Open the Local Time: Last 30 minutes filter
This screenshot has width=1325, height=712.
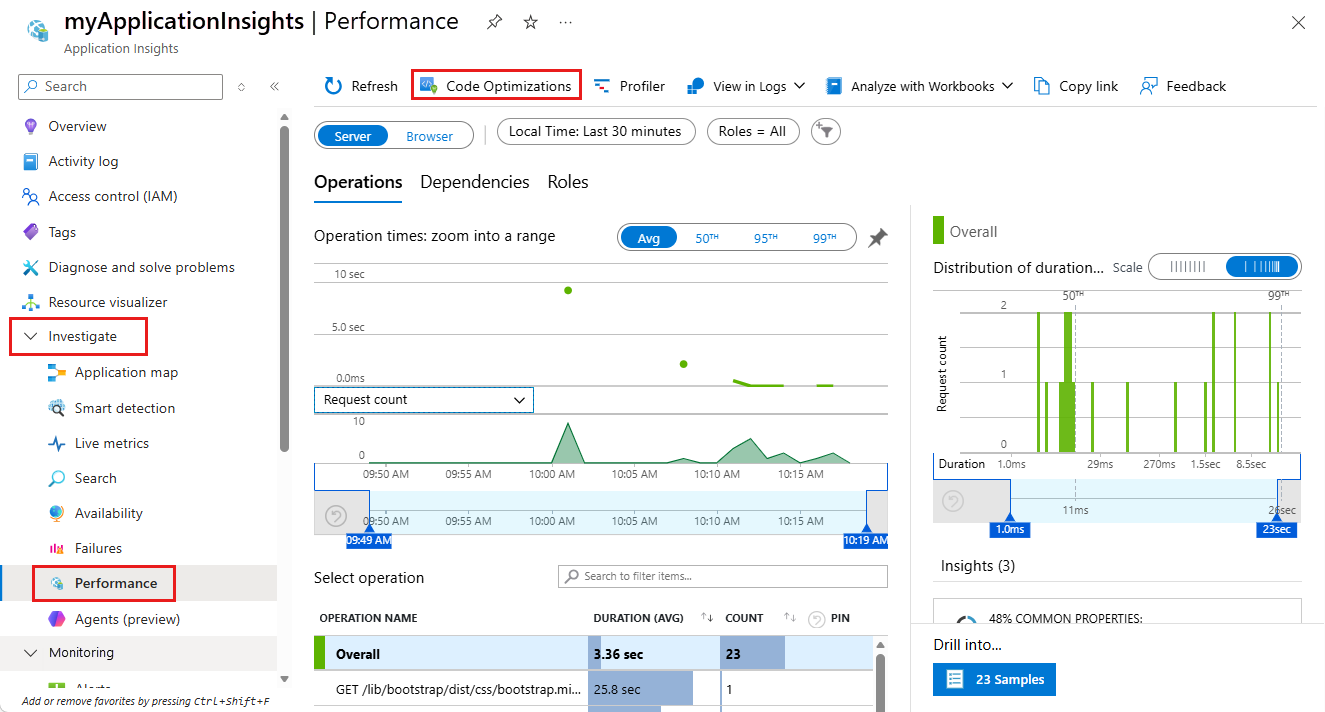tap(595, 131)
